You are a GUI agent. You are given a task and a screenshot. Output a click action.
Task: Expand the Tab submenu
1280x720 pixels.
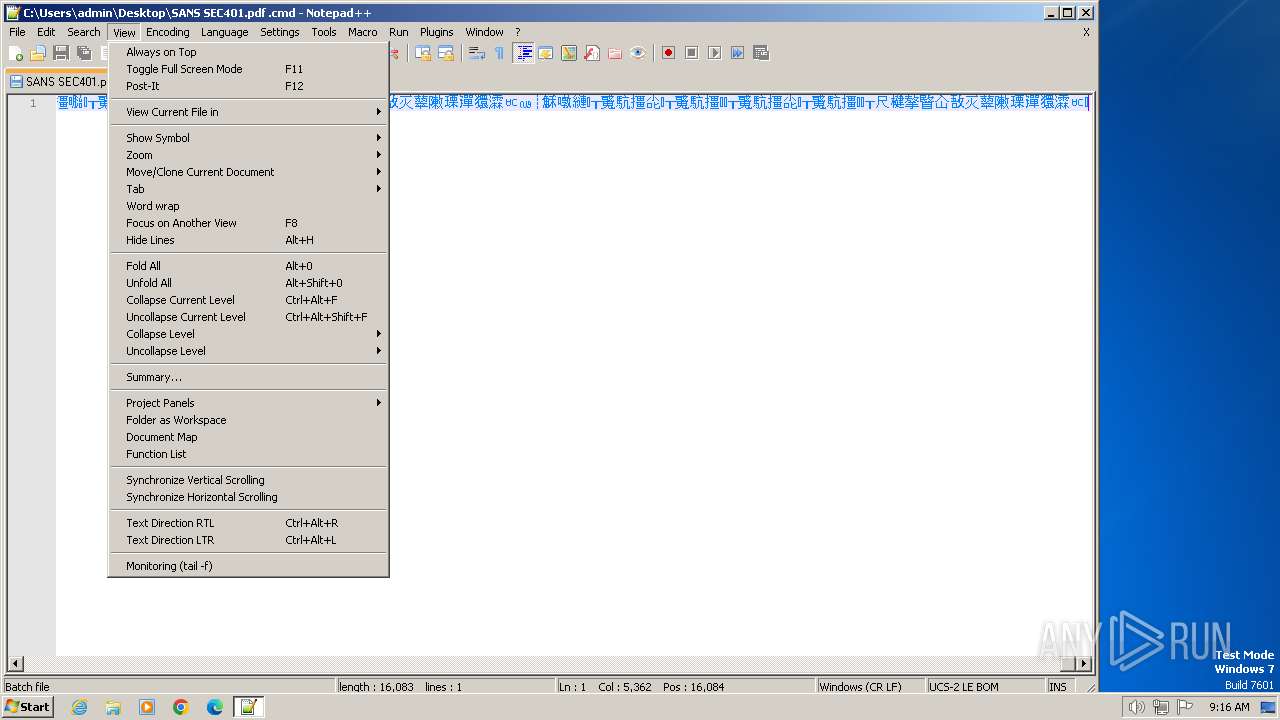tap(248, 189)
